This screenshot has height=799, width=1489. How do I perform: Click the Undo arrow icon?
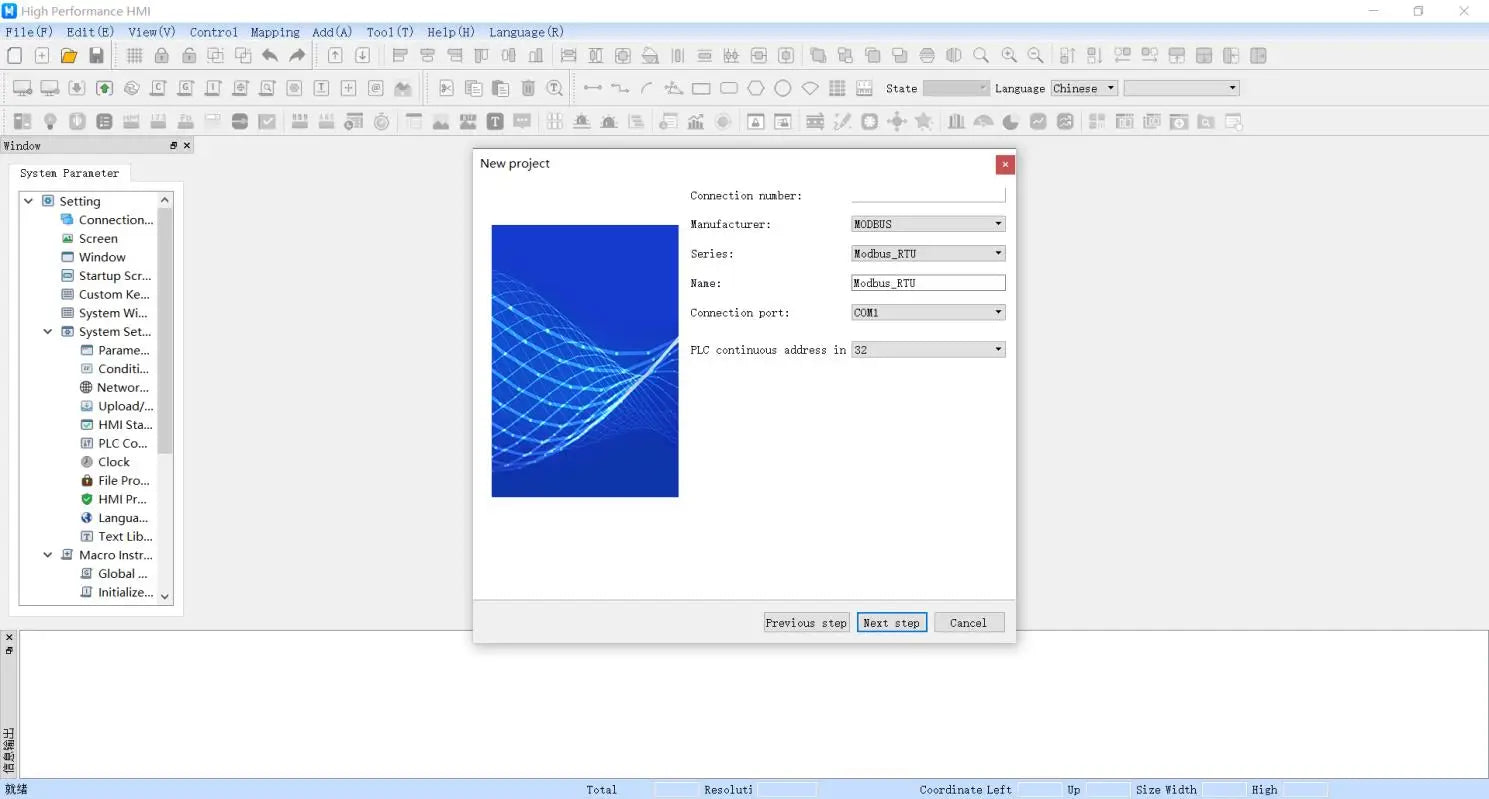click(270, 56)
